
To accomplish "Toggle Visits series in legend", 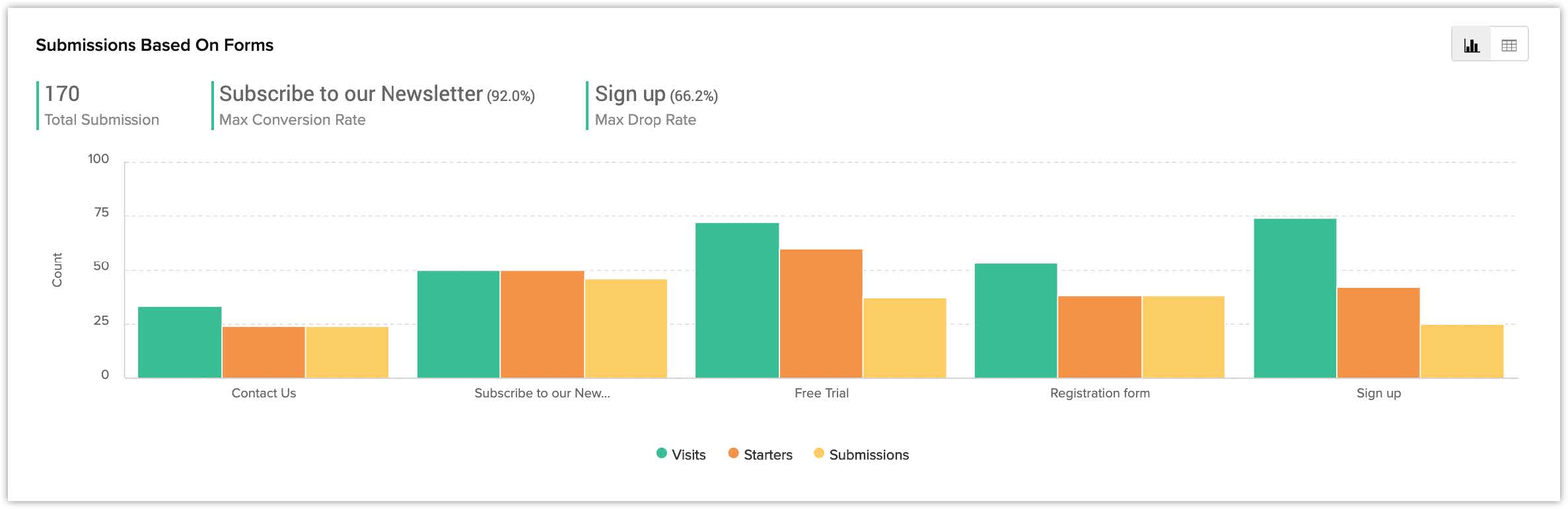I will 688,455.
